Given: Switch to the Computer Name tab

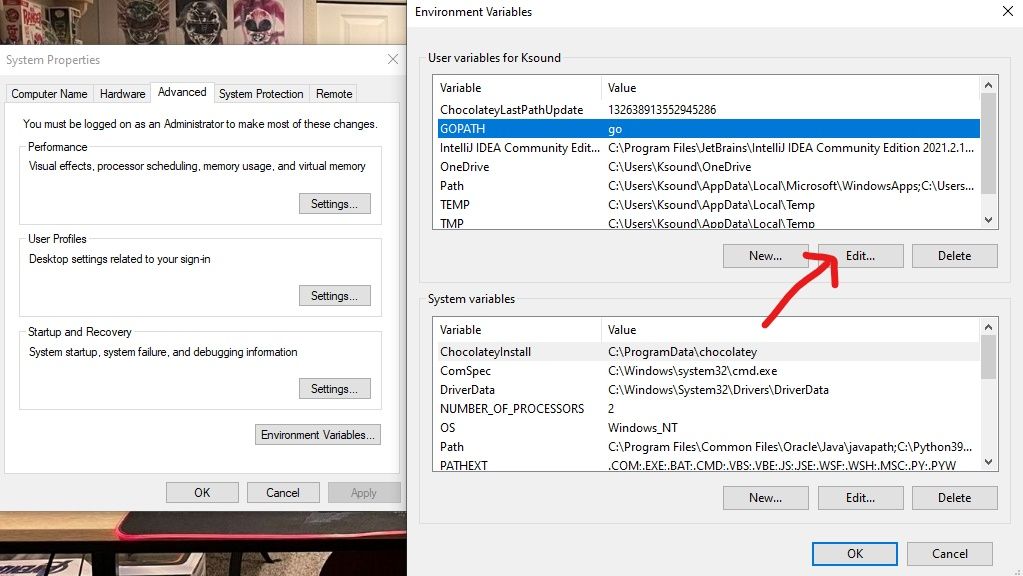Looking at the screenshot, I should click(x=49, y=94).
